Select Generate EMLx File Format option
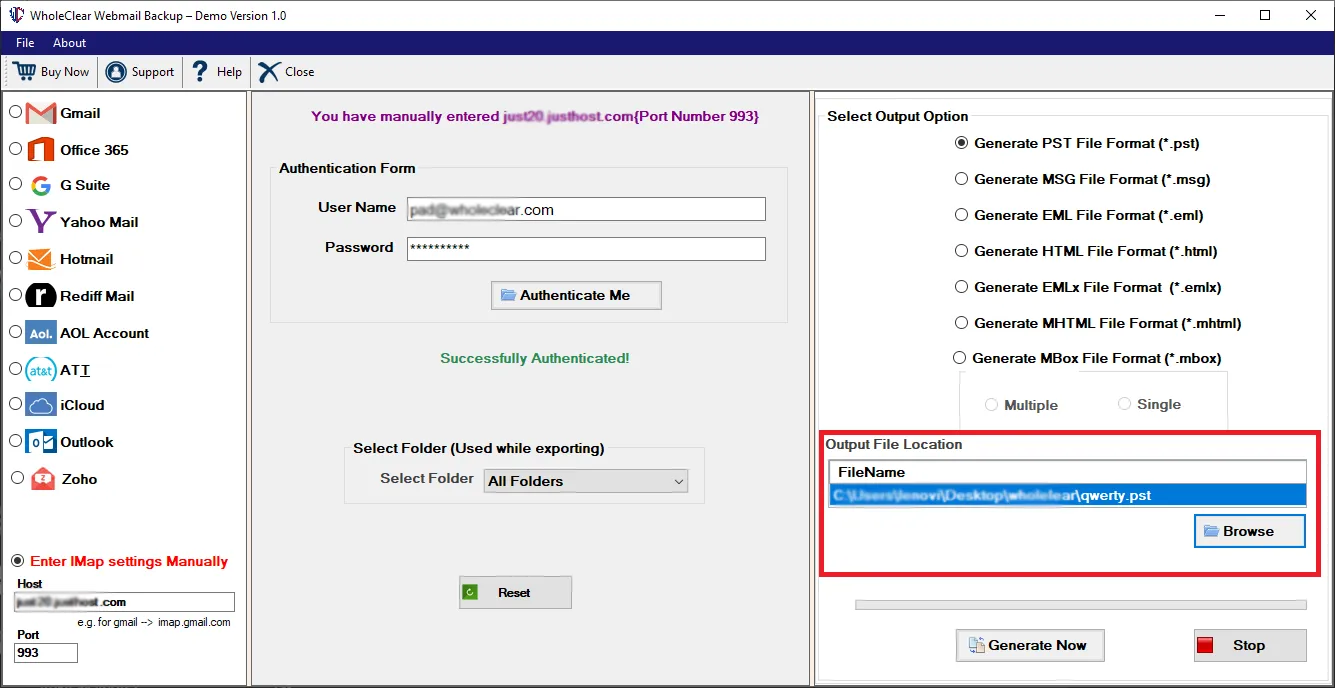 [x=961, y=287]
